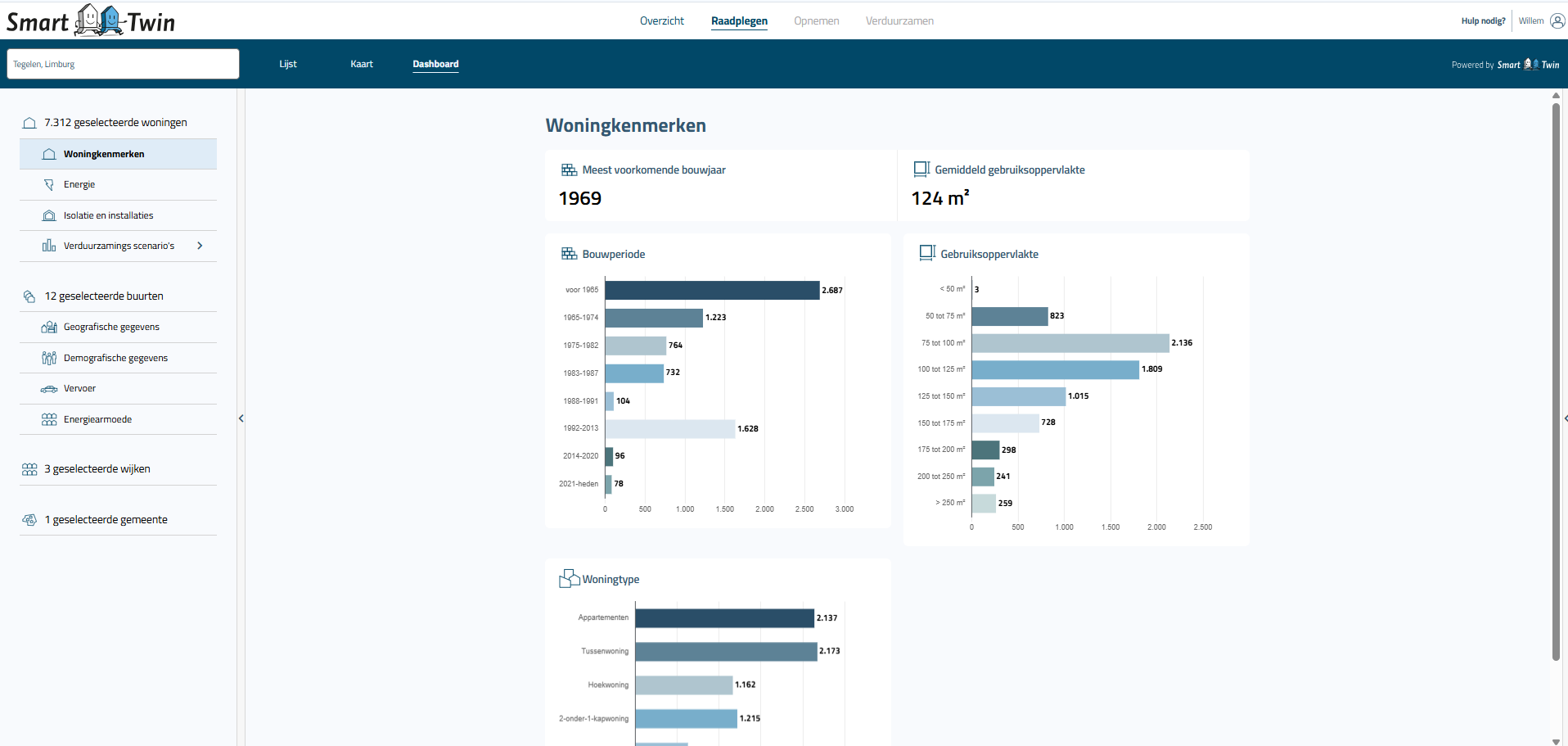1568x746 pixels.
Task: Open the Verduurzamen menu item
Action: pos(899,21)
